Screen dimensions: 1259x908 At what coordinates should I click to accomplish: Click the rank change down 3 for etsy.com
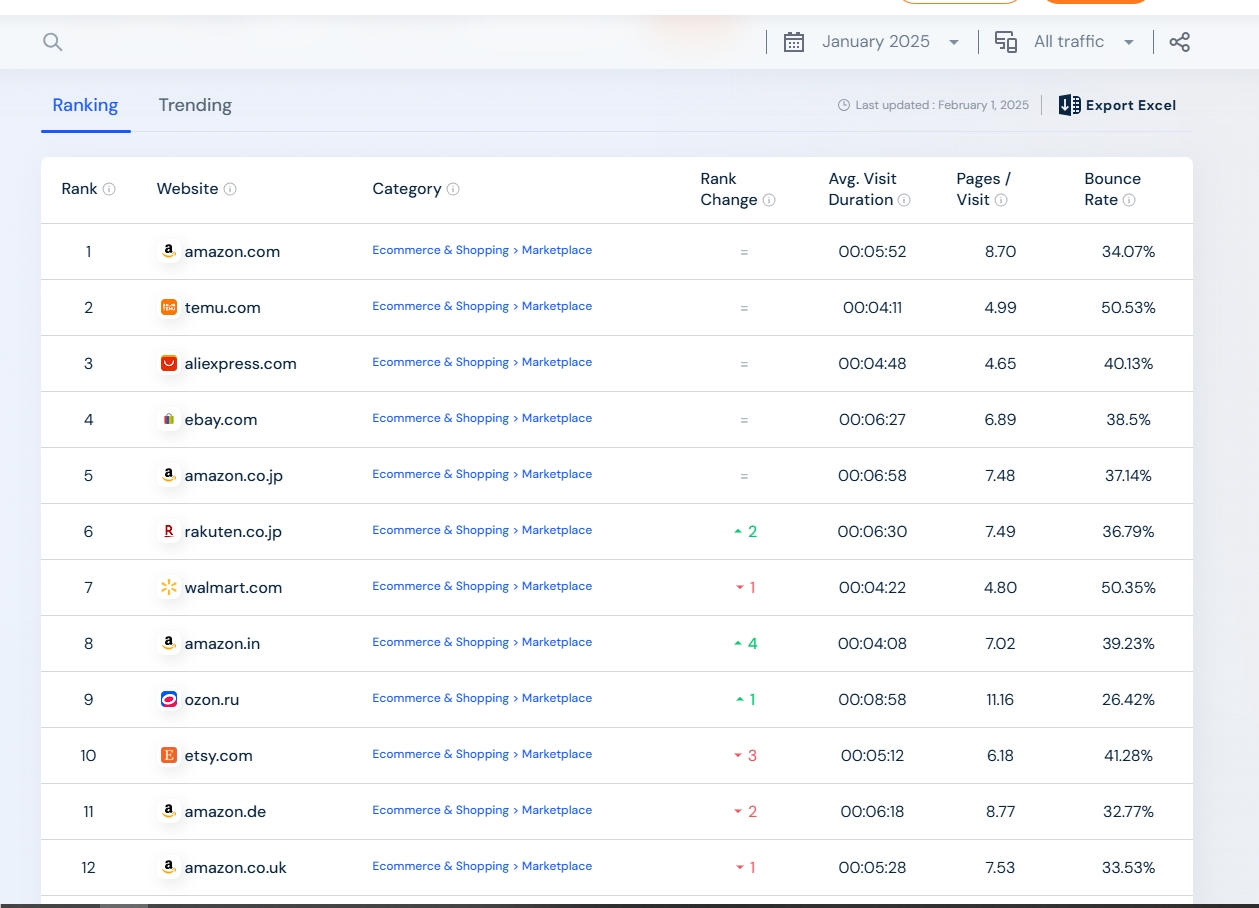[x=745, y=756]
